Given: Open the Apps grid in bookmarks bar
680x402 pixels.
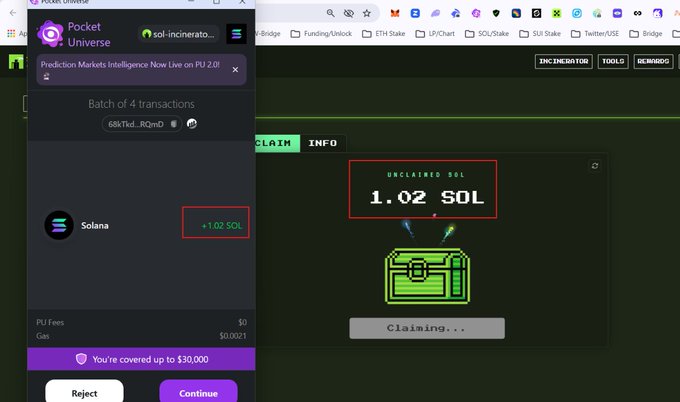Looking at the screenshot, I should tap(11, 33).
